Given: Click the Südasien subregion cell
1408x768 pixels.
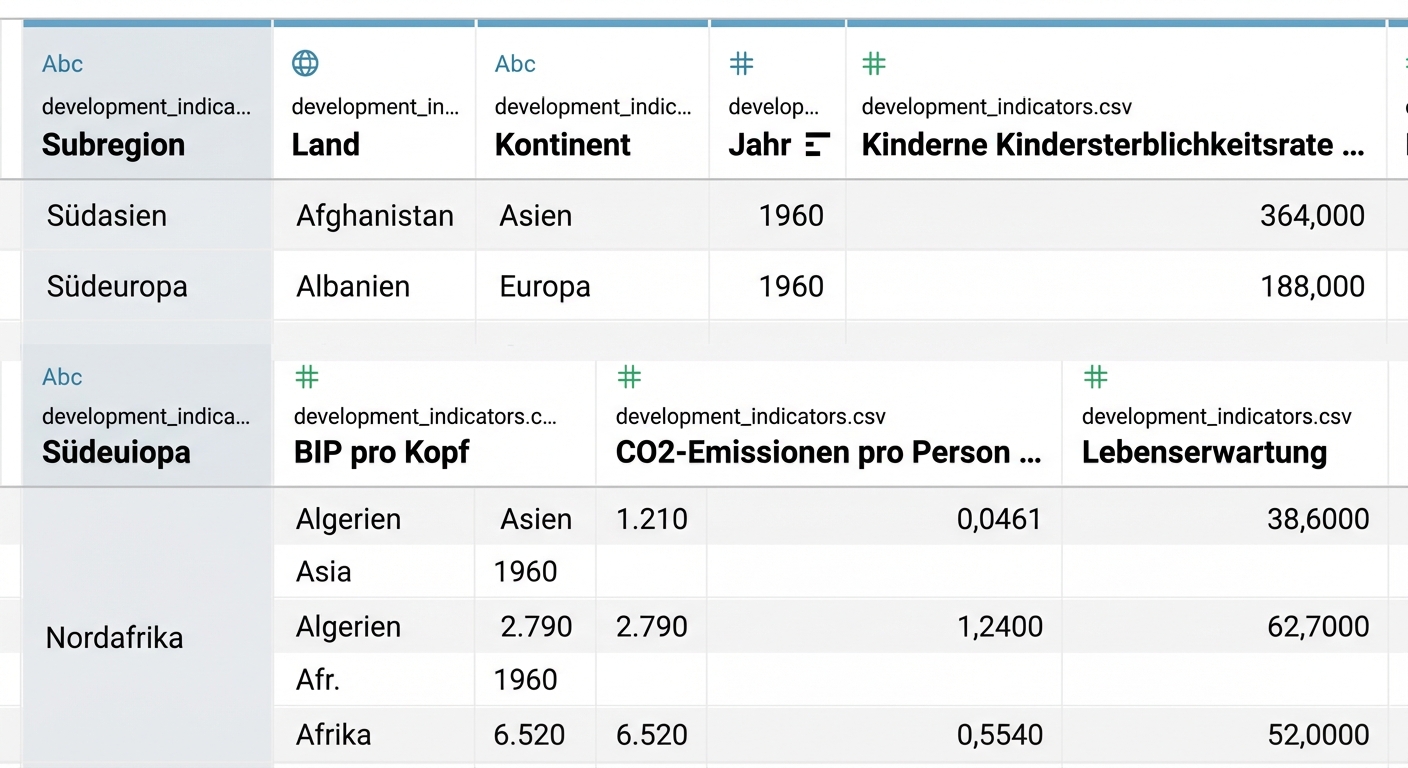Looking at the screenshot, I should (106, 215).
